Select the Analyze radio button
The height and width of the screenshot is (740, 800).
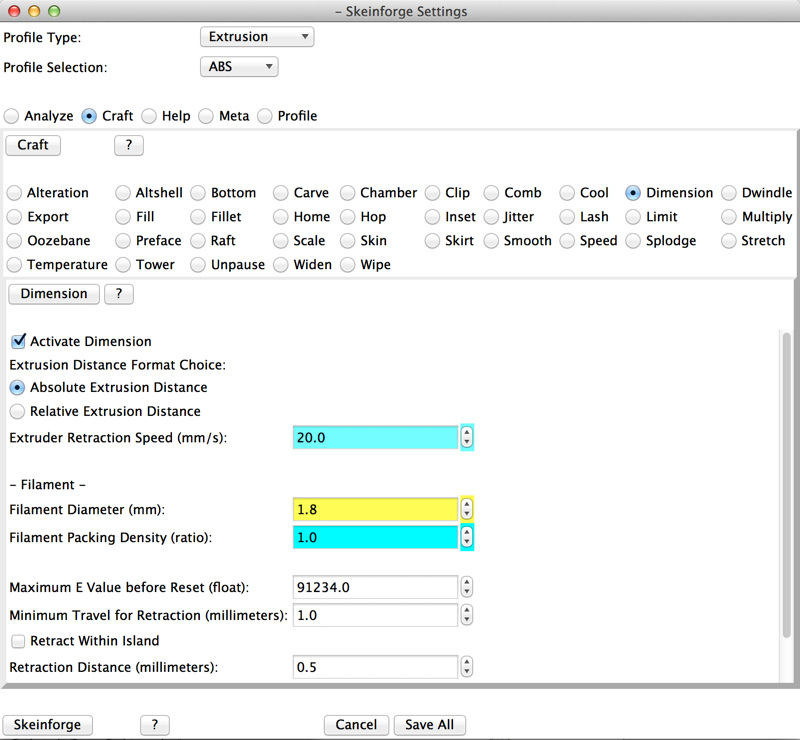click(x=12, y=116)
